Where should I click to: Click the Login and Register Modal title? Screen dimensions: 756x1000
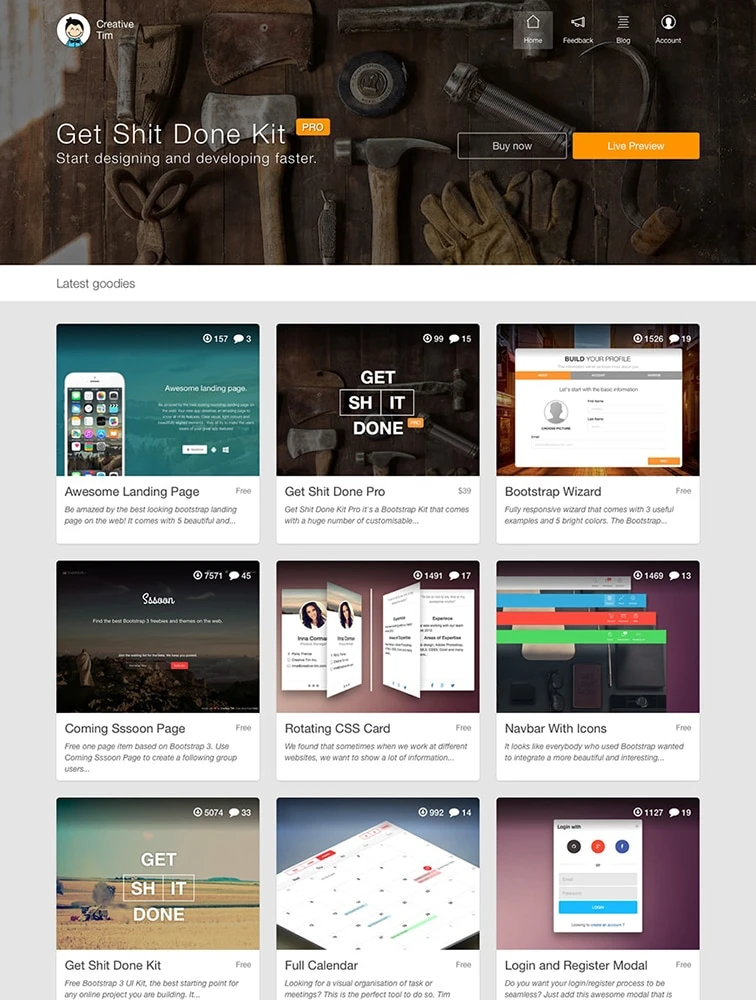(x=575, y=966)
